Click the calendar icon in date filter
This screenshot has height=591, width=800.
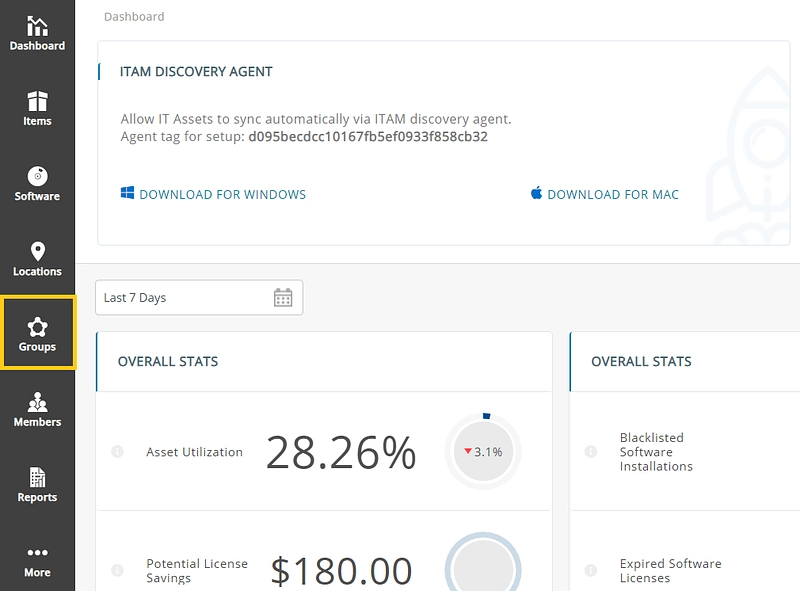point(283,298)
